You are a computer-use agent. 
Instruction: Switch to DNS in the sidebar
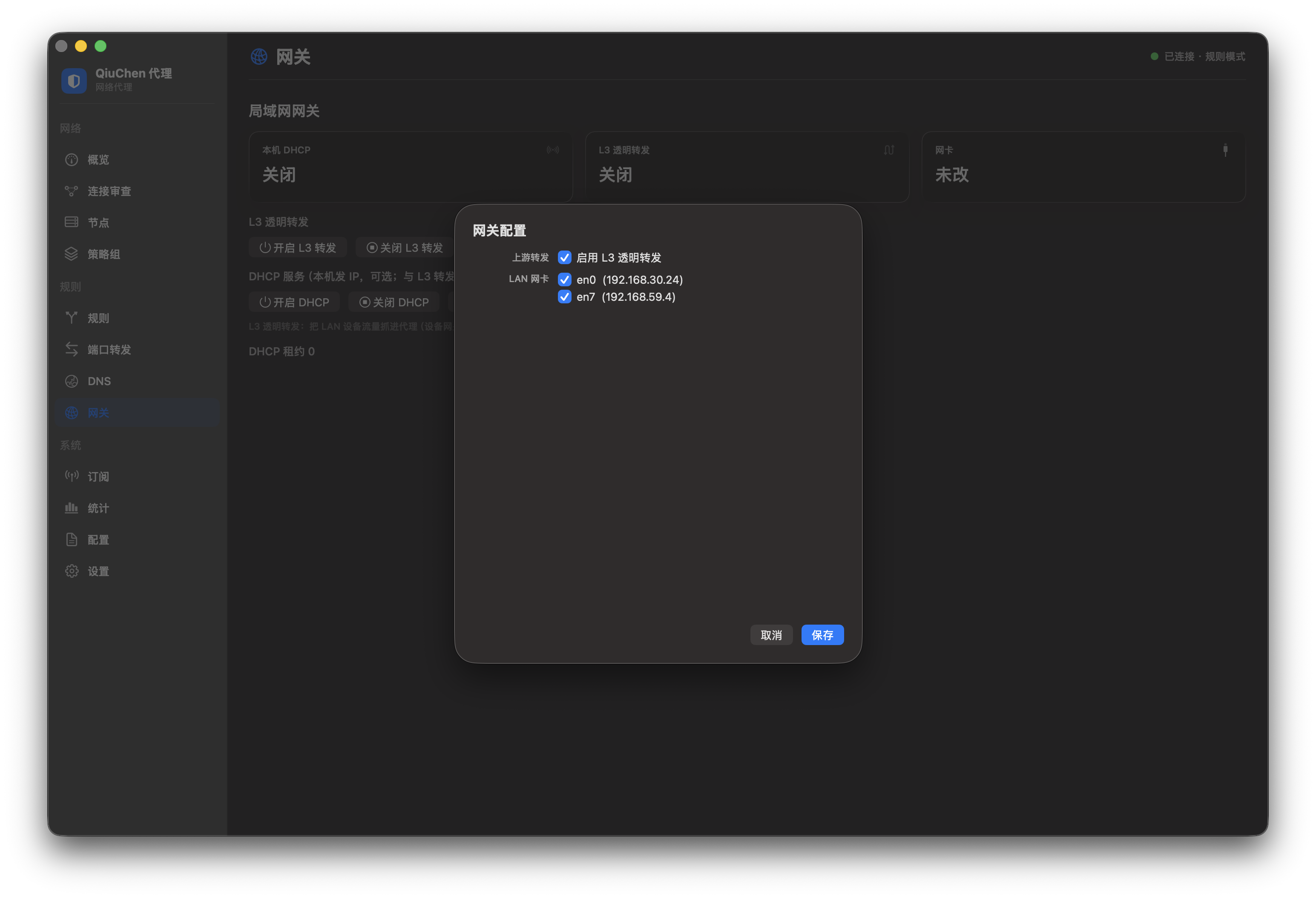(x=138, y=381)
